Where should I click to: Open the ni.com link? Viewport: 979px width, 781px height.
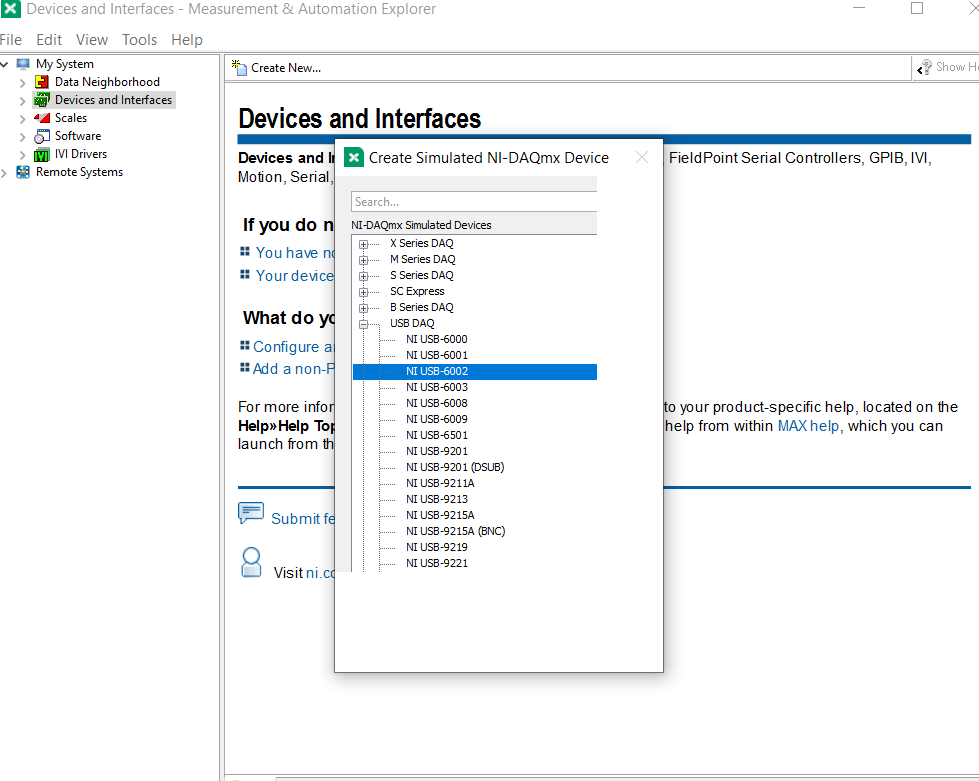320,572
